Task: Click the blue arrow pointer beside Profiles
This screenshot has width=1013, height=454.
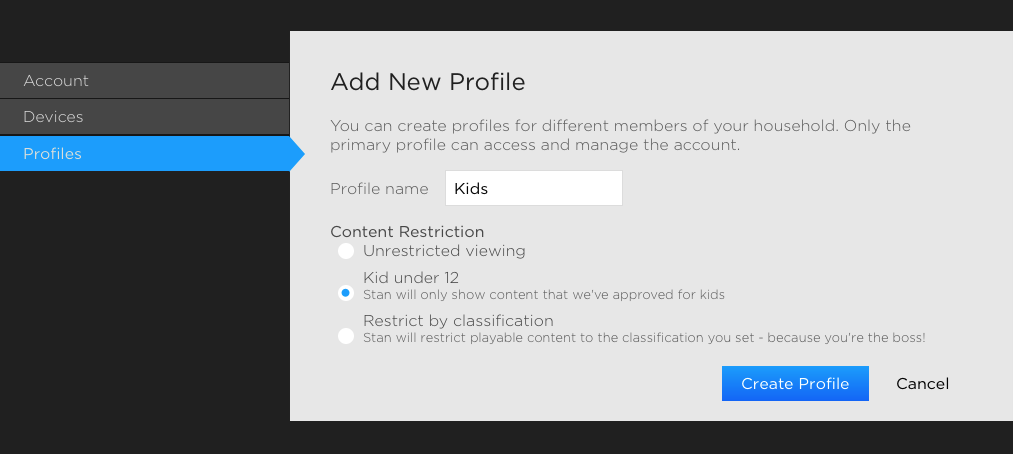Action: 296,154
